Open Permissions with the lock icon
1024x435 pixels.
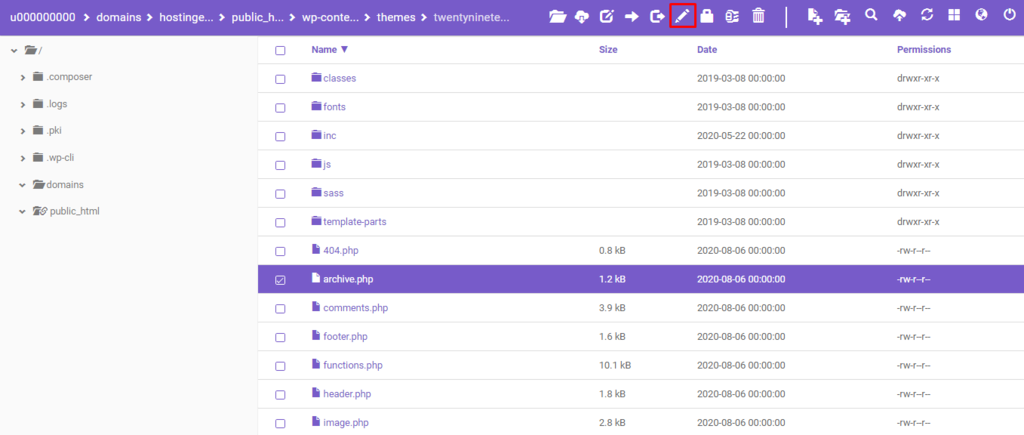click(x=707, y=16)
